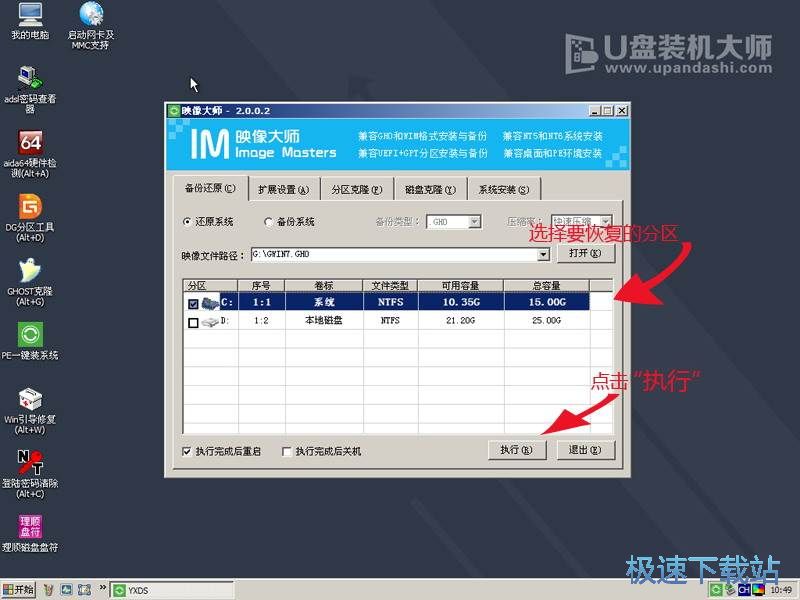Click 卷标 column header

[x=323, y=286]
